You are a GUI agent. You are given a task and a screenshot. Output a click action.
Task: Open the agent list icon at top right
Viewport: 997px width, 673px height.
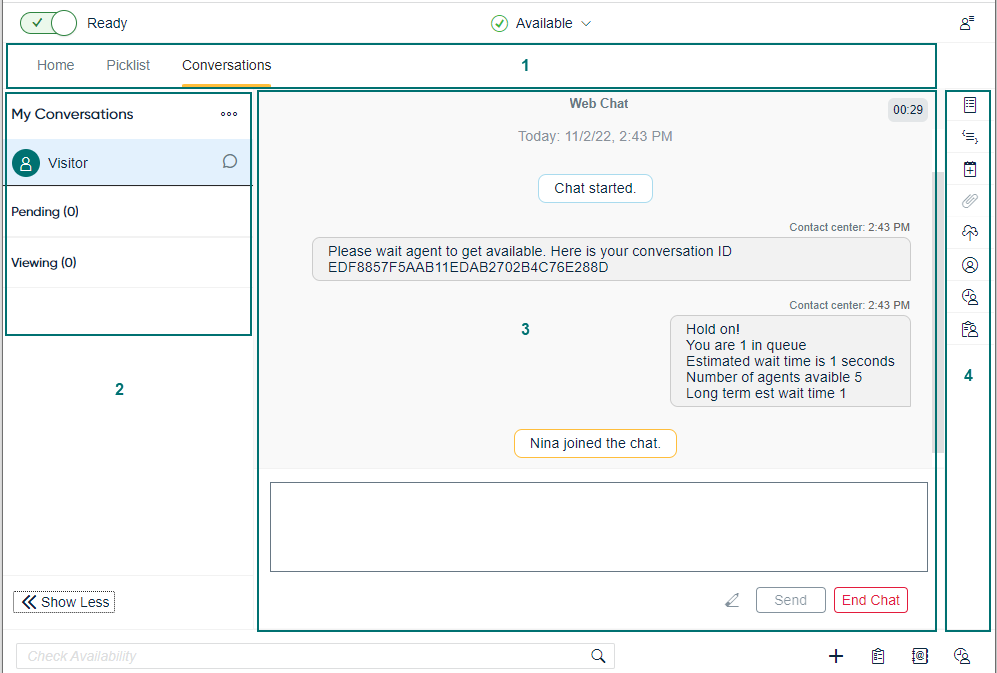[x=967, y=23]
